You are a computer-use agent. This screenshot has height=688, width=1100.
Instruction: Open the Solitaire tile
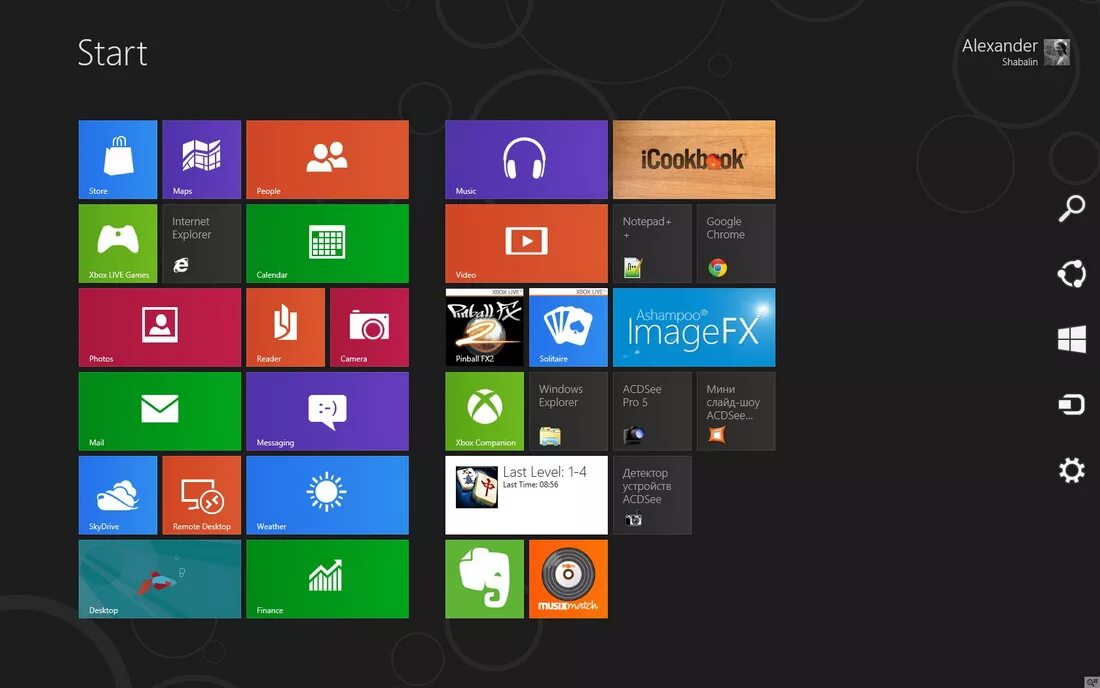pos(568,327)
